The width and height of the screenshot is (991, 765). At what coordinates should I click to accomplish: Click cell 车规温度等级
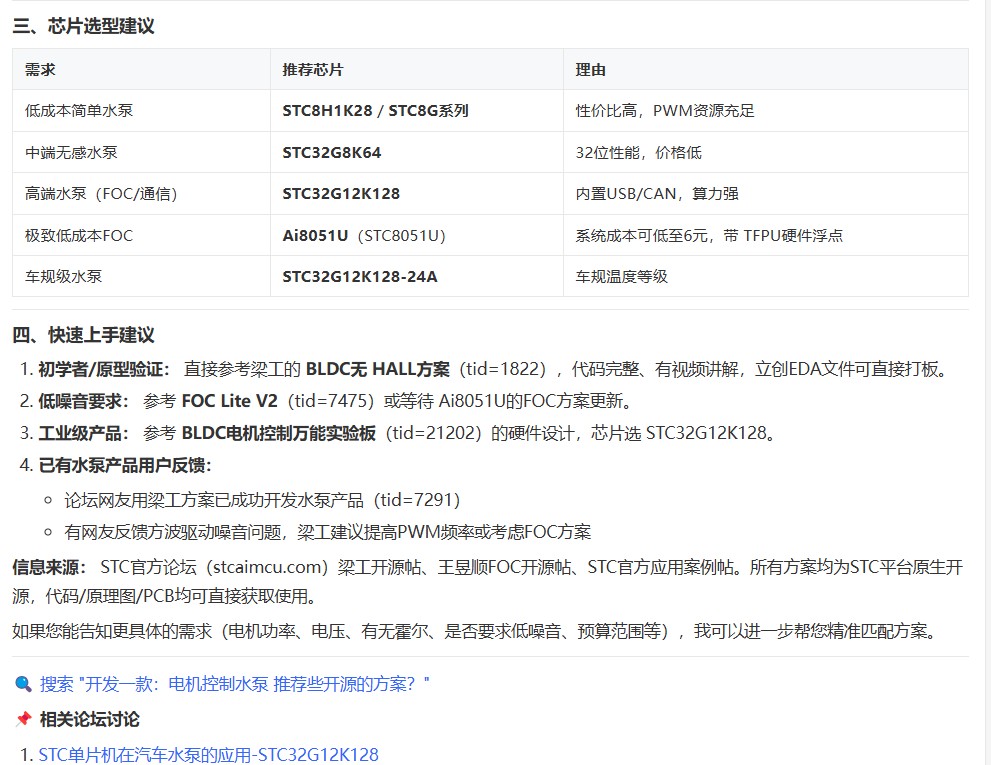tap(766, 276)
